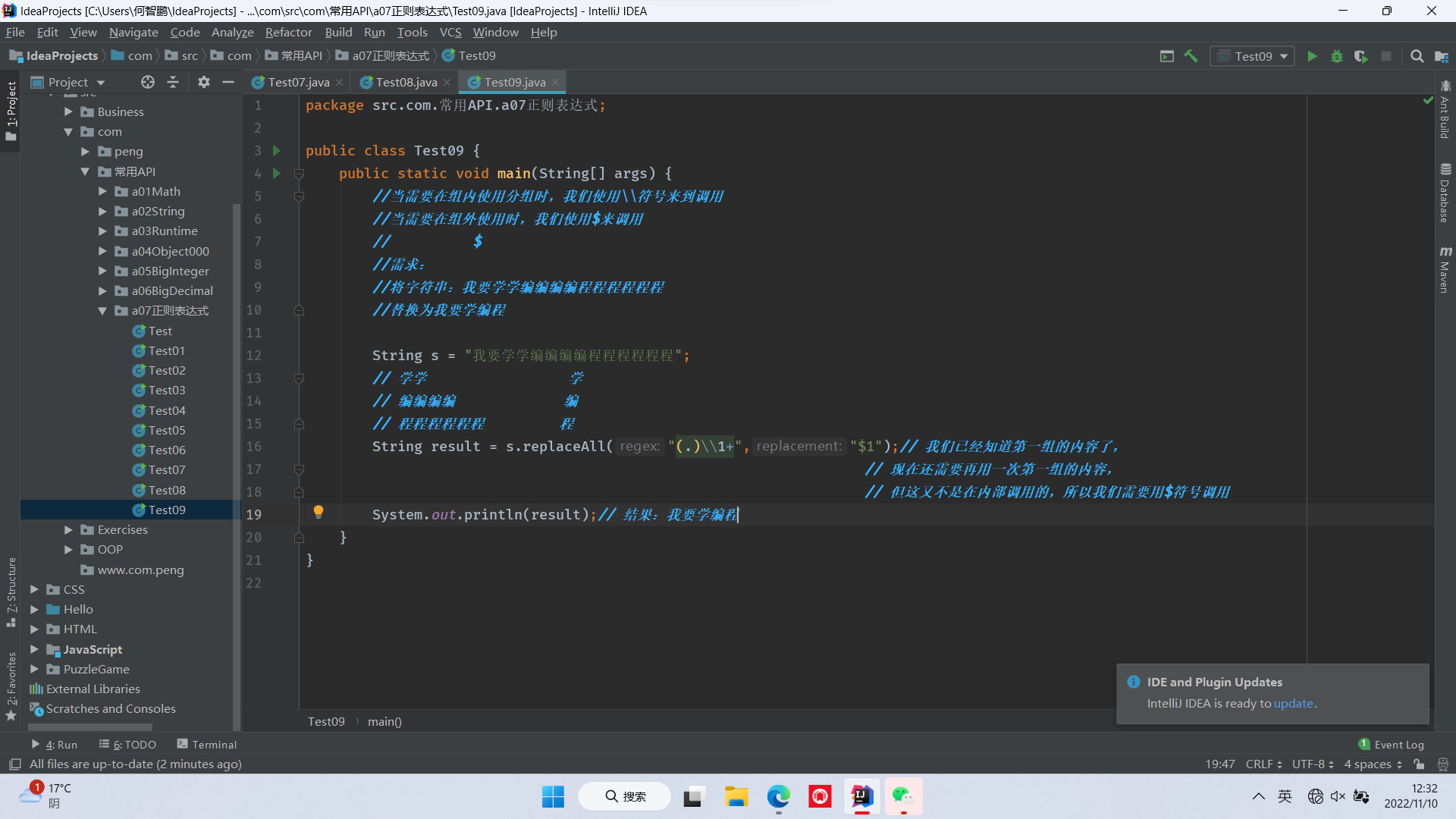Viewport: 1456px width, 819px height.
Task: Click the Locate target crosshair icon in Project panel
Action: [x=148, y=82]
